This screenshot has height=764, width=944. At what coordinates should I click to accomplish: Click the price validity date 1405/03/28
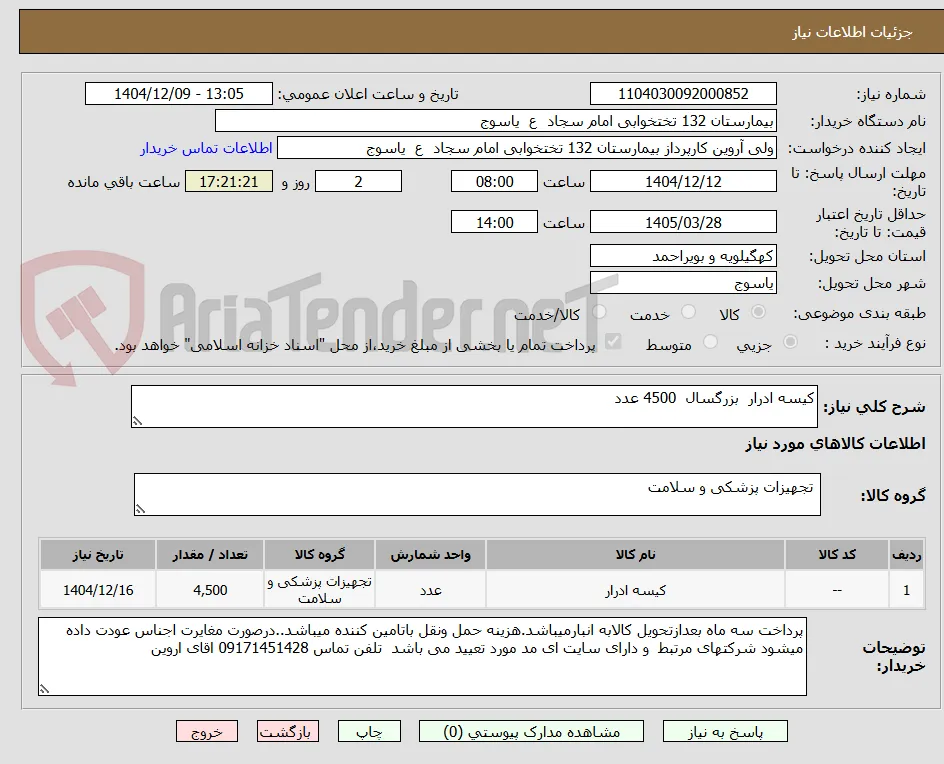[x=683, y=222]
